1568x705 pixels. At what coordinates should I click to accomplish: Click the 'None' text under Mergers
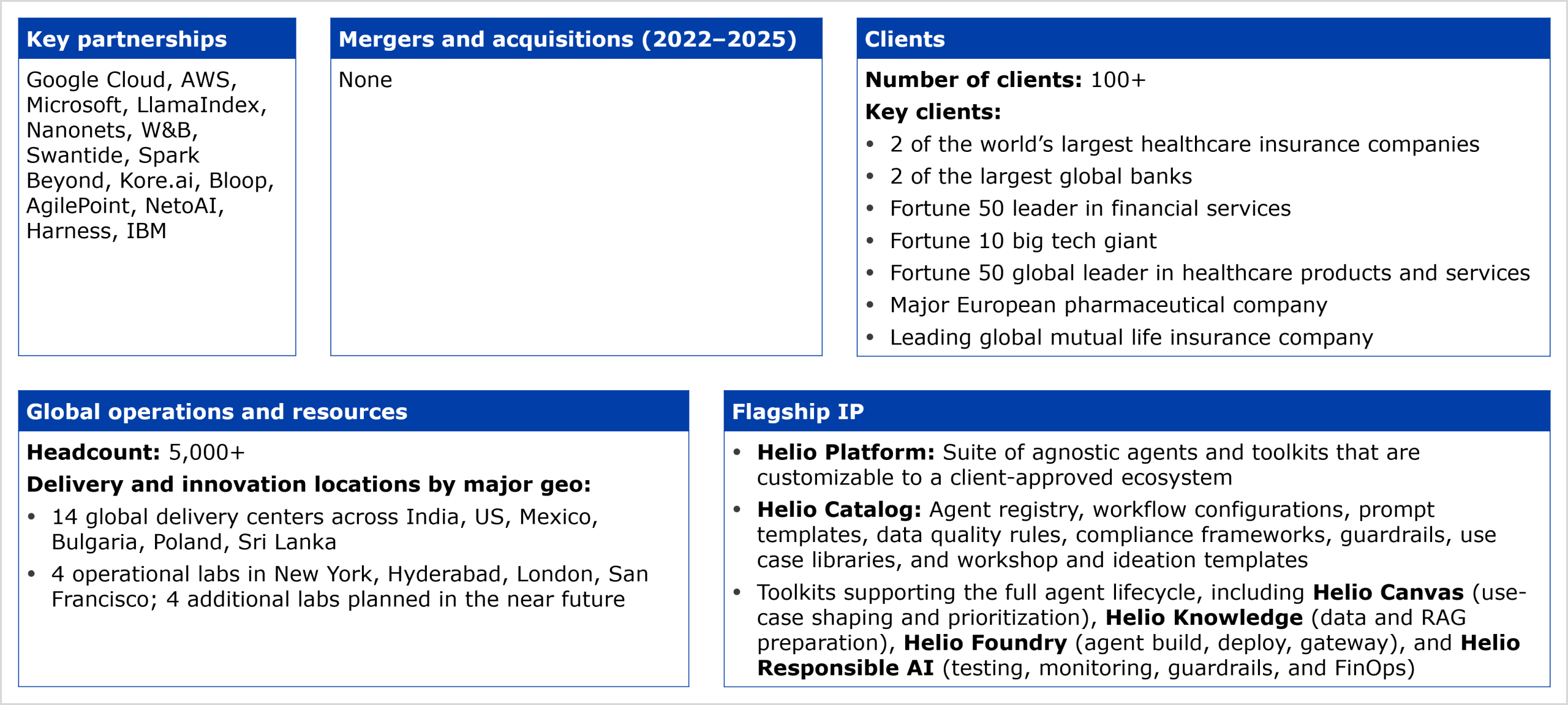coord(365,80)
